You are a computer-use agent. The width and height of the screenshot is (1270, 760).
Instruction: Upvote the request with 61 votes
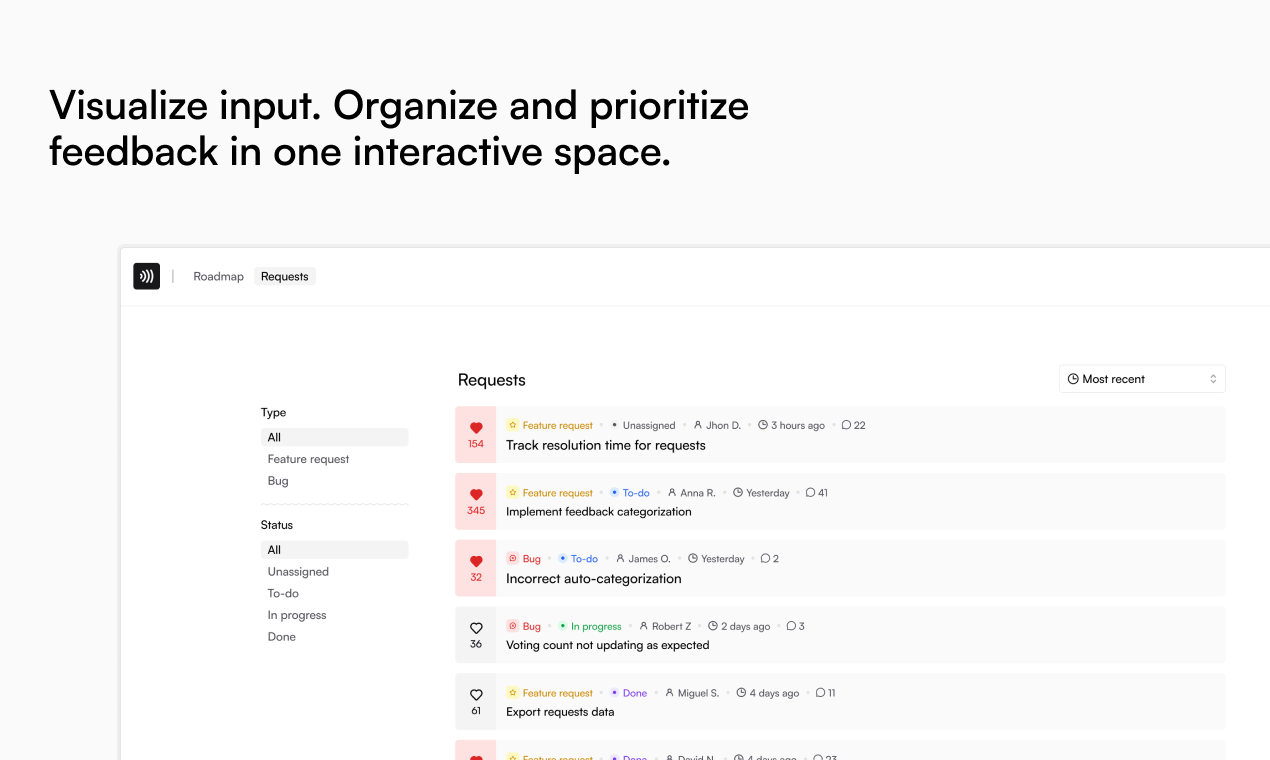pyautogui.click(x=476, y=702)
